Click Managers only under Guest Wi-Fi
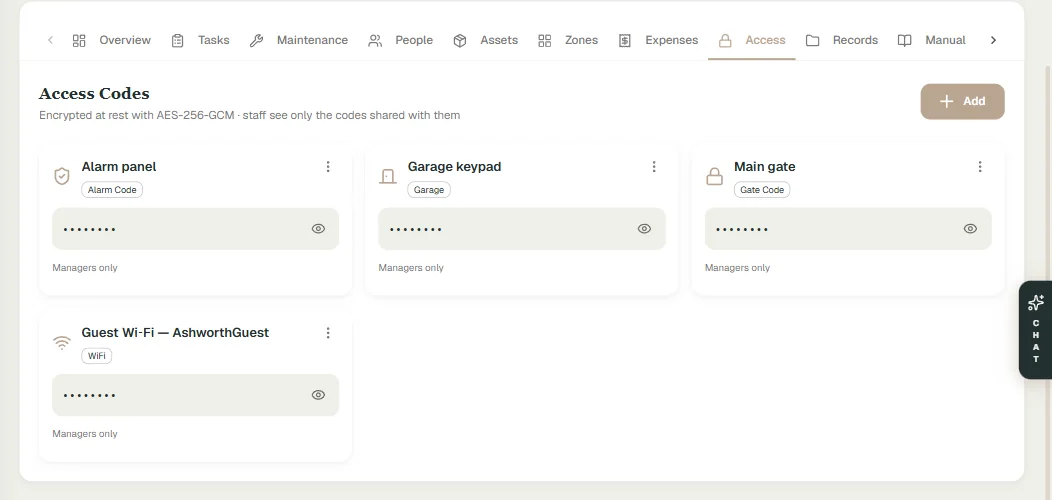 (85, 434)
